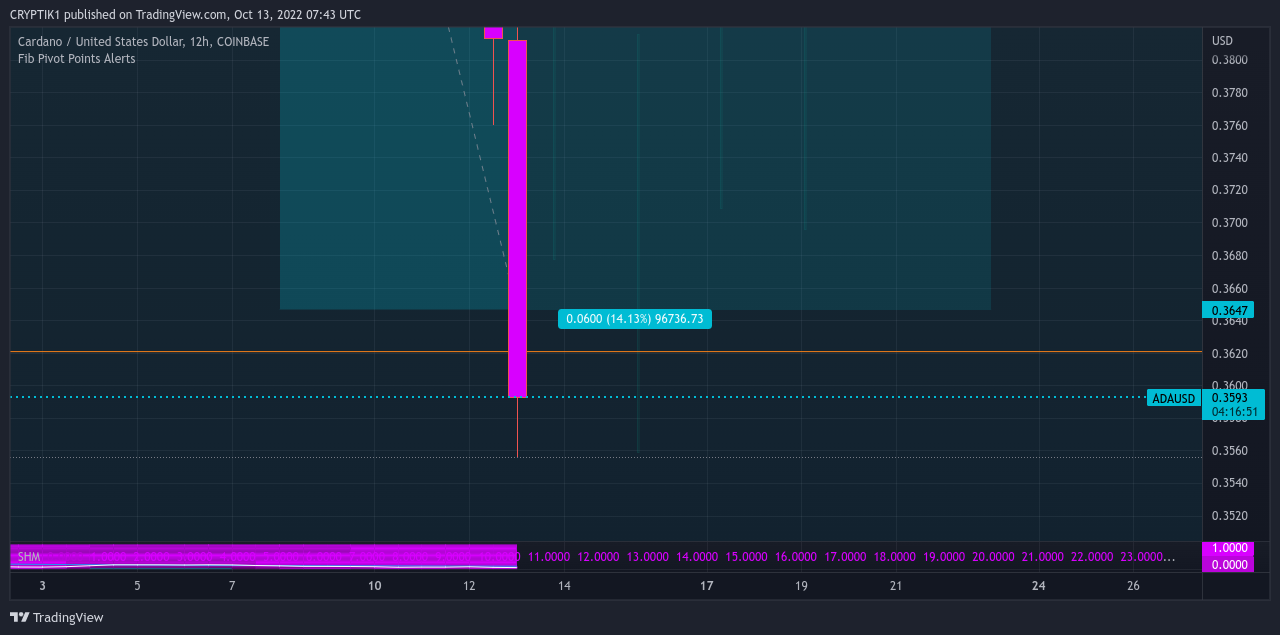This screenshot has width=1280, height=635.
Task: Click date 14 on the time axis
Action: click(x=564, y=586)
